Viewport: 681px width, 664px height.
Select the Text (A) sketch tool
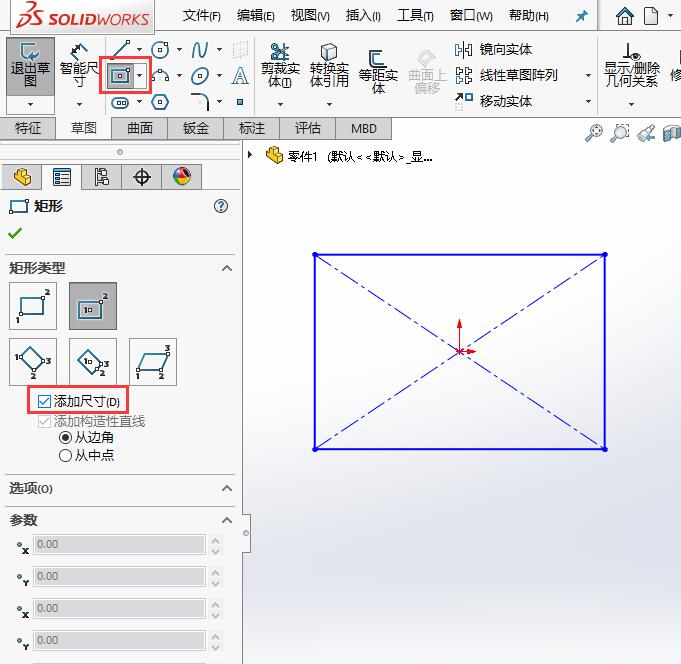240,76
